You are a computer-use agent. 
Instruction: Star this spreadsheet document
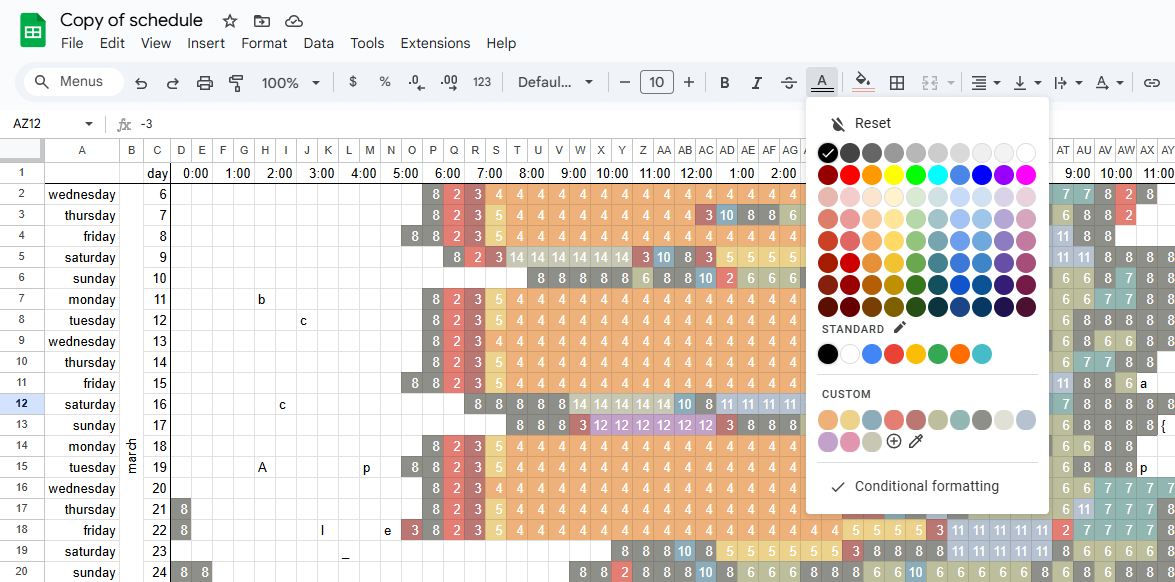point(230,21)
